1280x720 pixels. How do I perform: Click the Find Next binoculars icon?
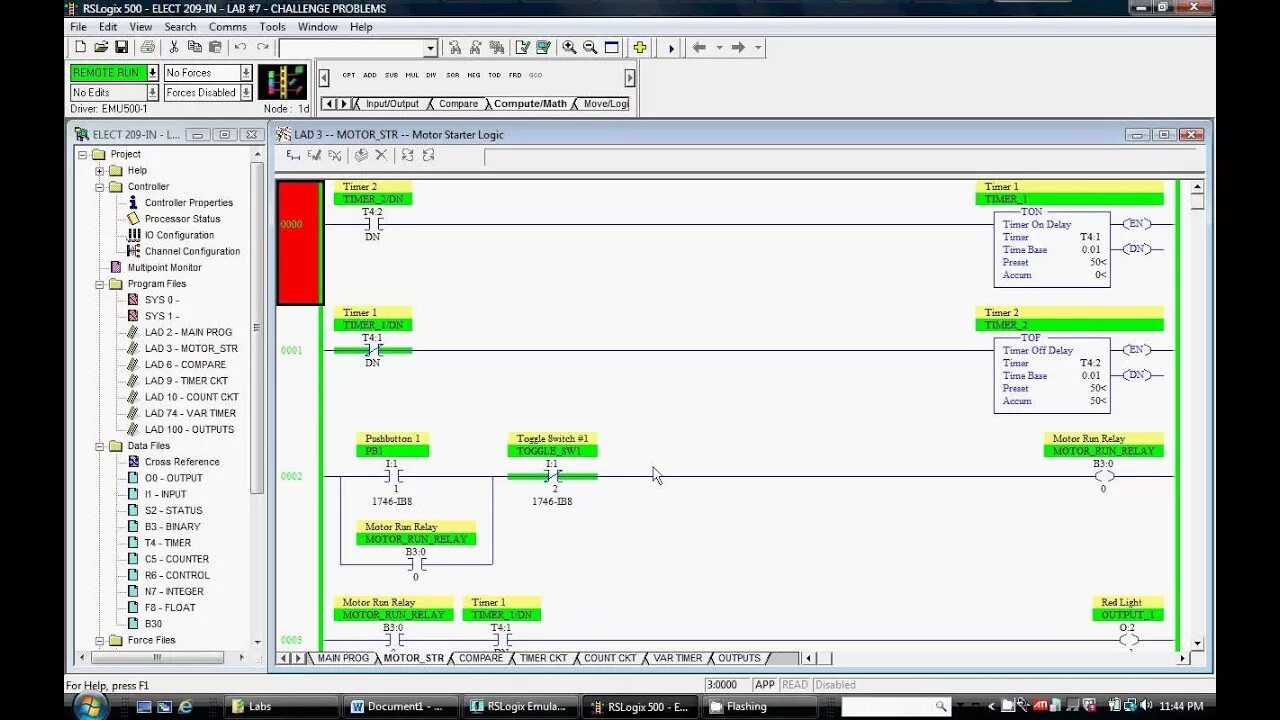(x=476, y=47)
